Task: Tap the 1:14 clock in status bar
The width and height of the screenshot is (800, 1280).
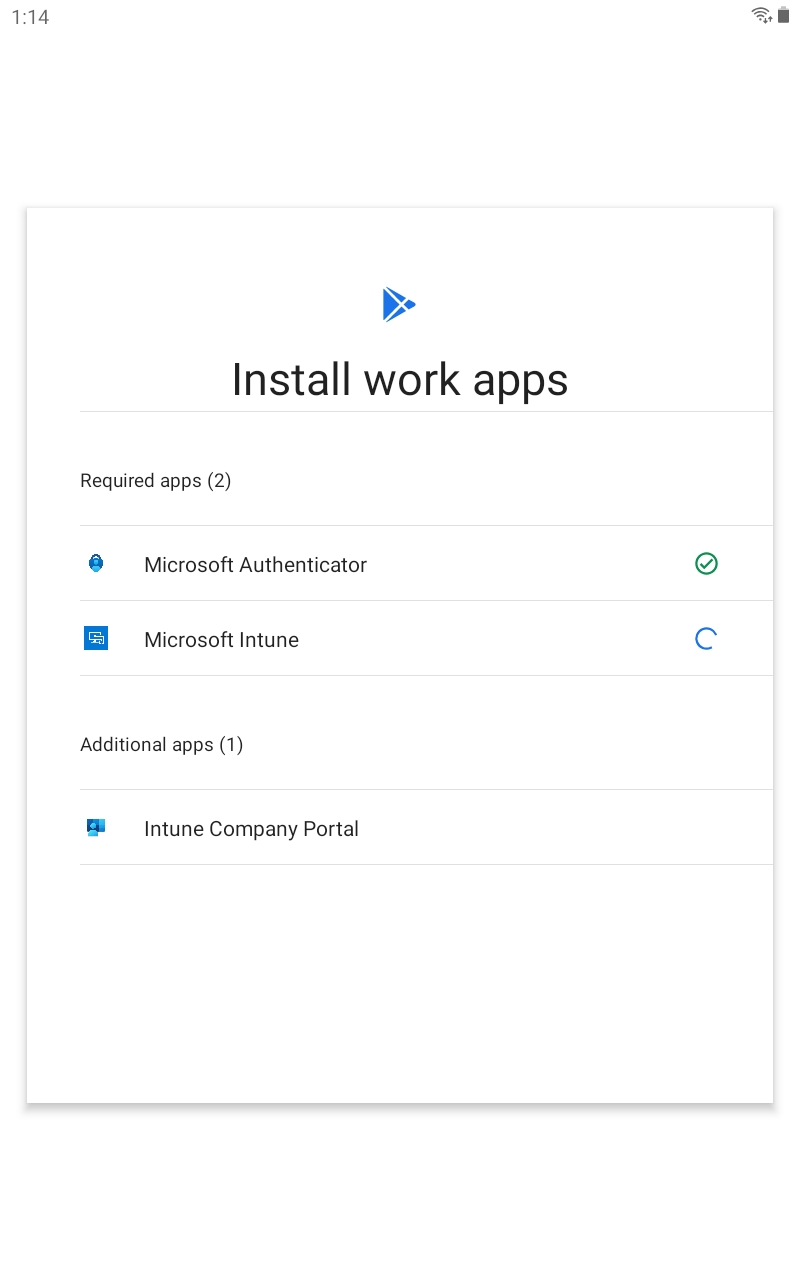Action: (x=30, y=17)
